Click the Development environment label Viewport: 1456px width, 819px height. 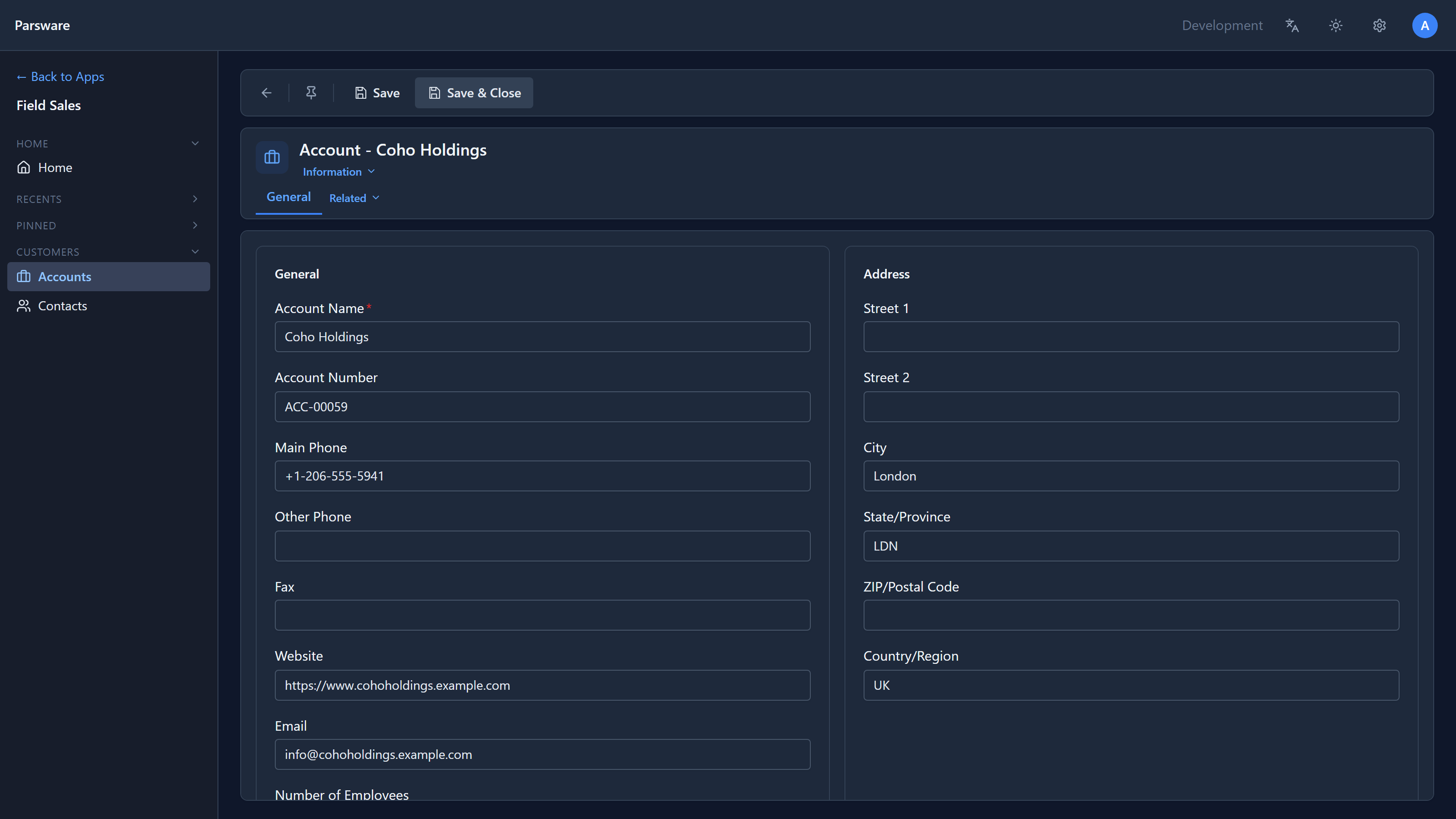coord(1222,25)
